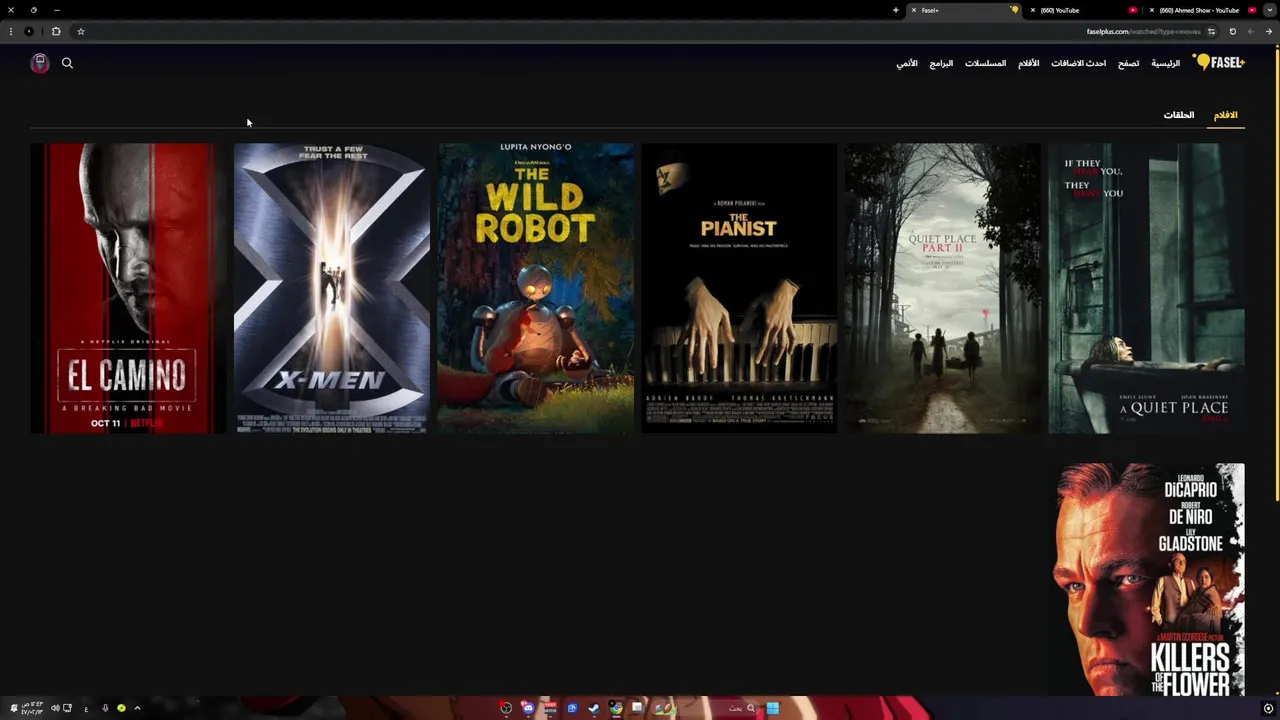Viewport: 1280px width, 720px height.
Task: Go back in browser history
Action: 1268,31
